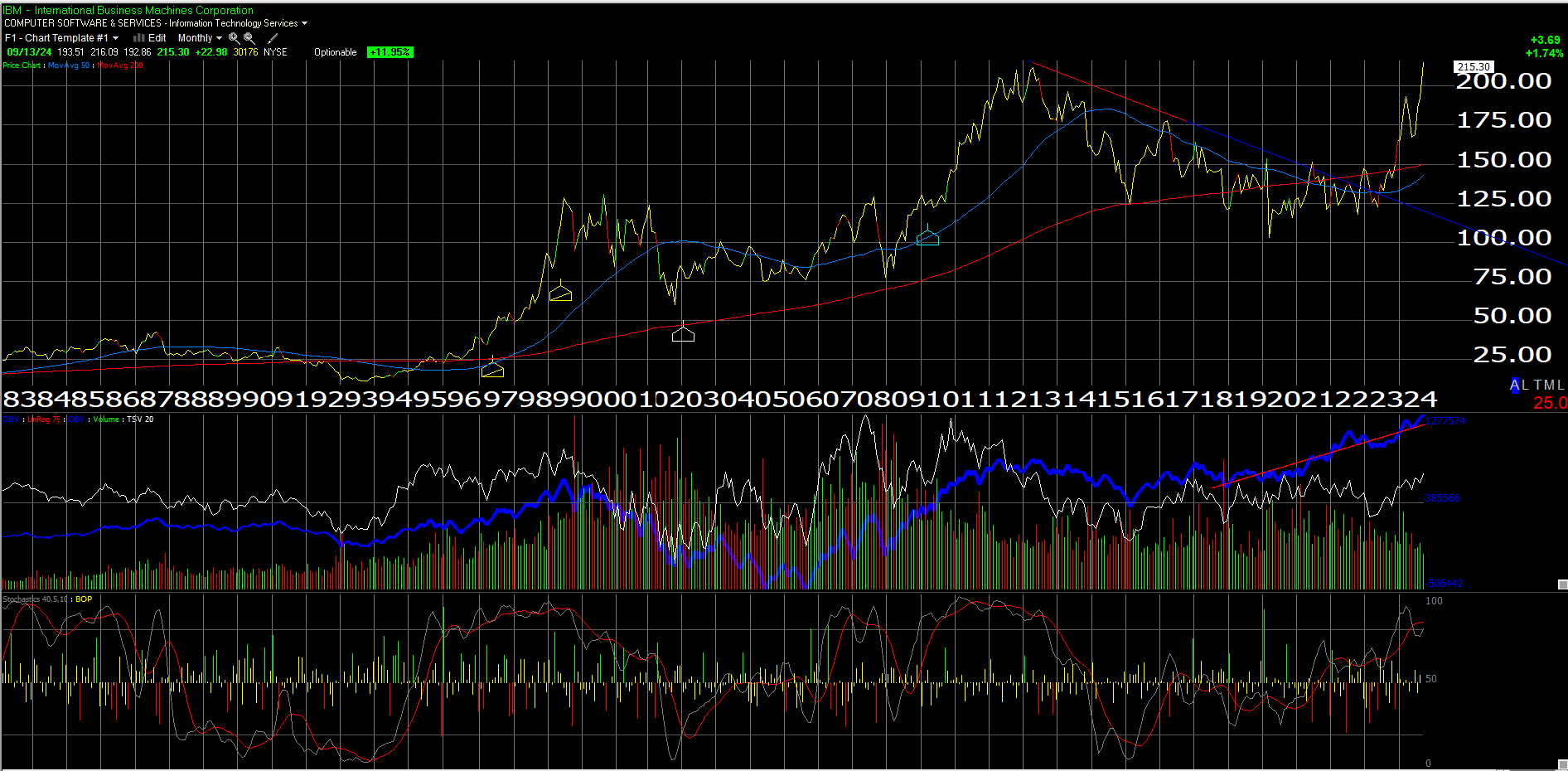Click the green Volume legend label

106,419
